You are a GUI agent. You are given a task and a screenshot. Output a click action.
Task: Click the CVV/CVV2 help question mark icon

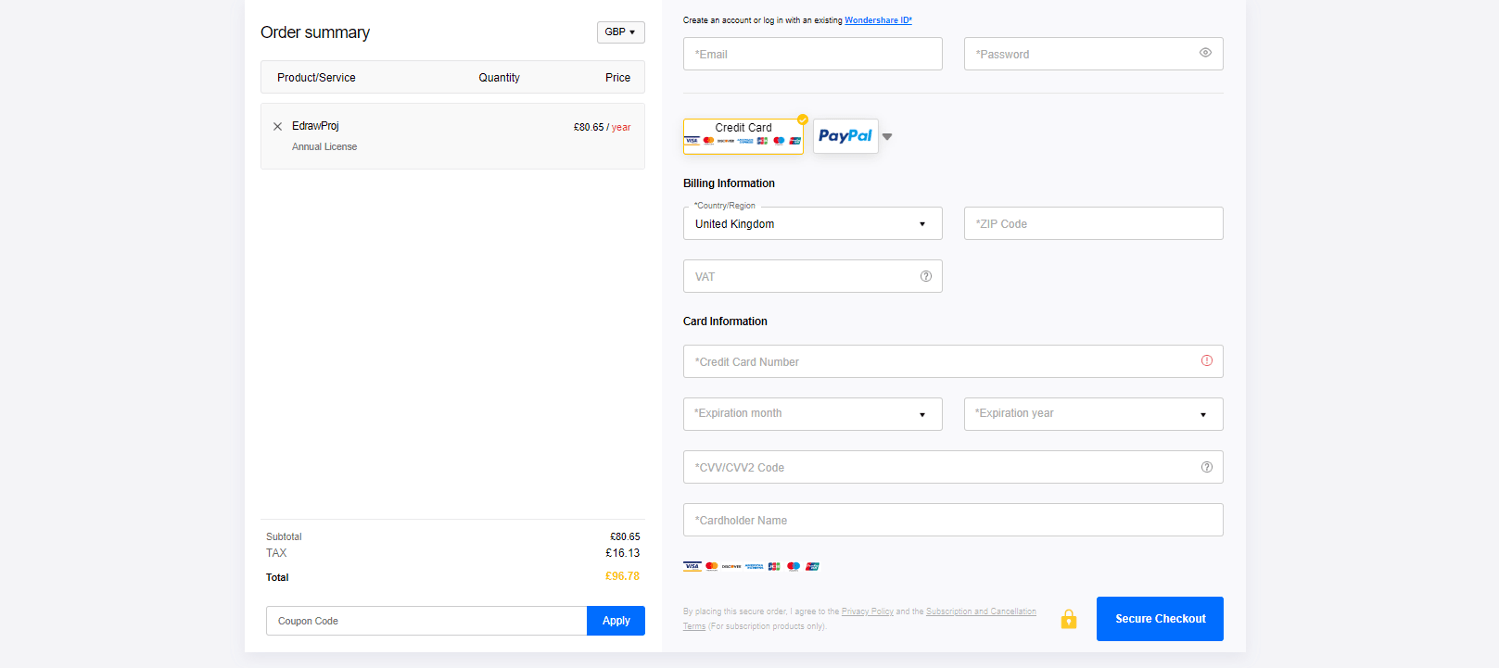click(1206, 466)
